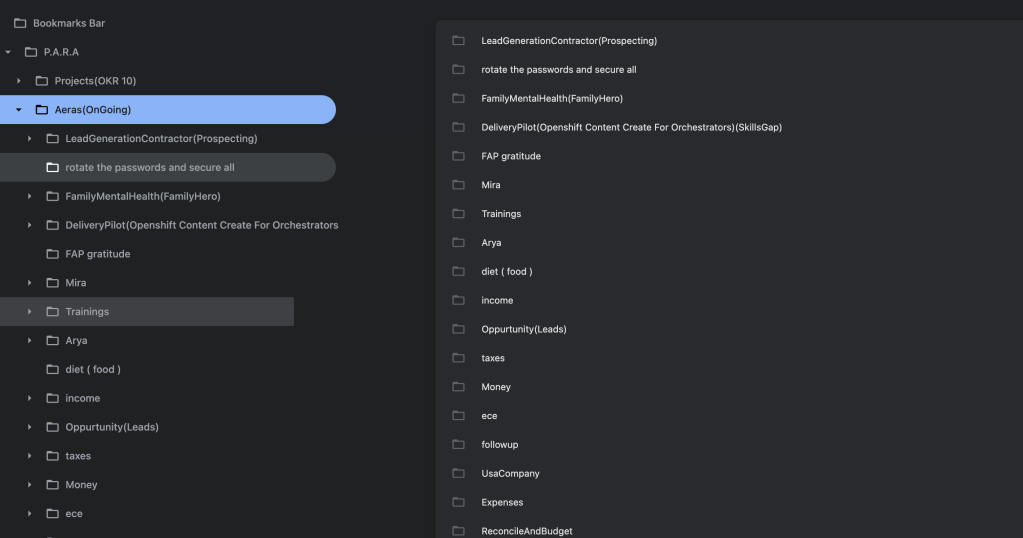Expand the Mira folder arrow in the tree
This screenshot has height=538, width=1023.
pyautogui.click(x=29, y=282)
